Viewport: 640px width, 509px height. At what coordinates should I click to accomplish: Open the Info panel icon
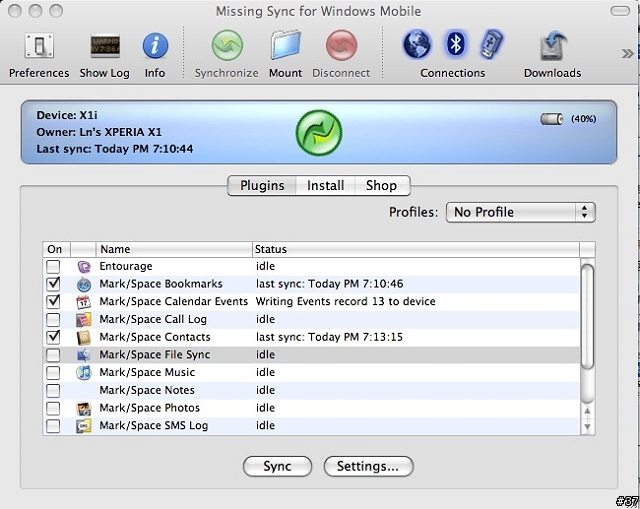coord(155,45)
